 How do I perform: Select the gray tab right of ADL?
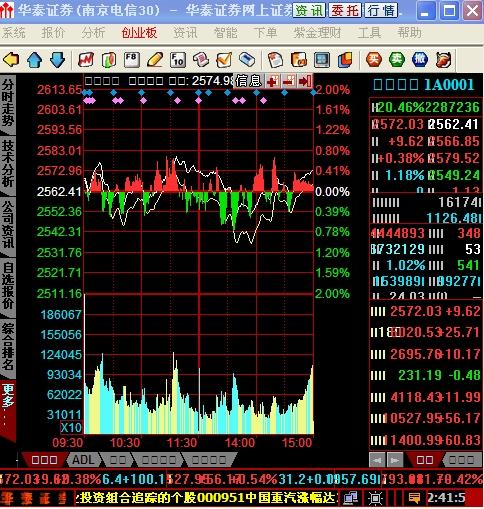click(118, 460)
